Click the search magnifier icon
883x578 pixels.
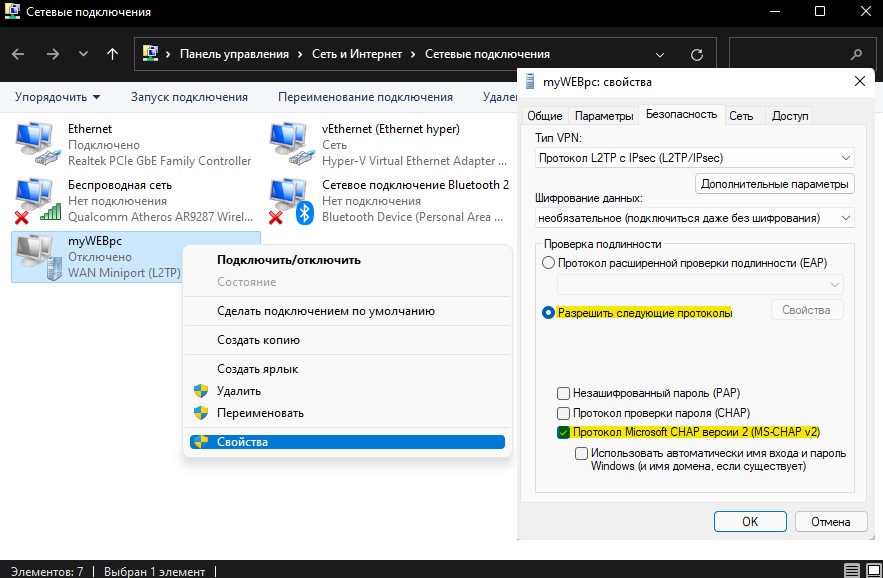coord(856,55)
